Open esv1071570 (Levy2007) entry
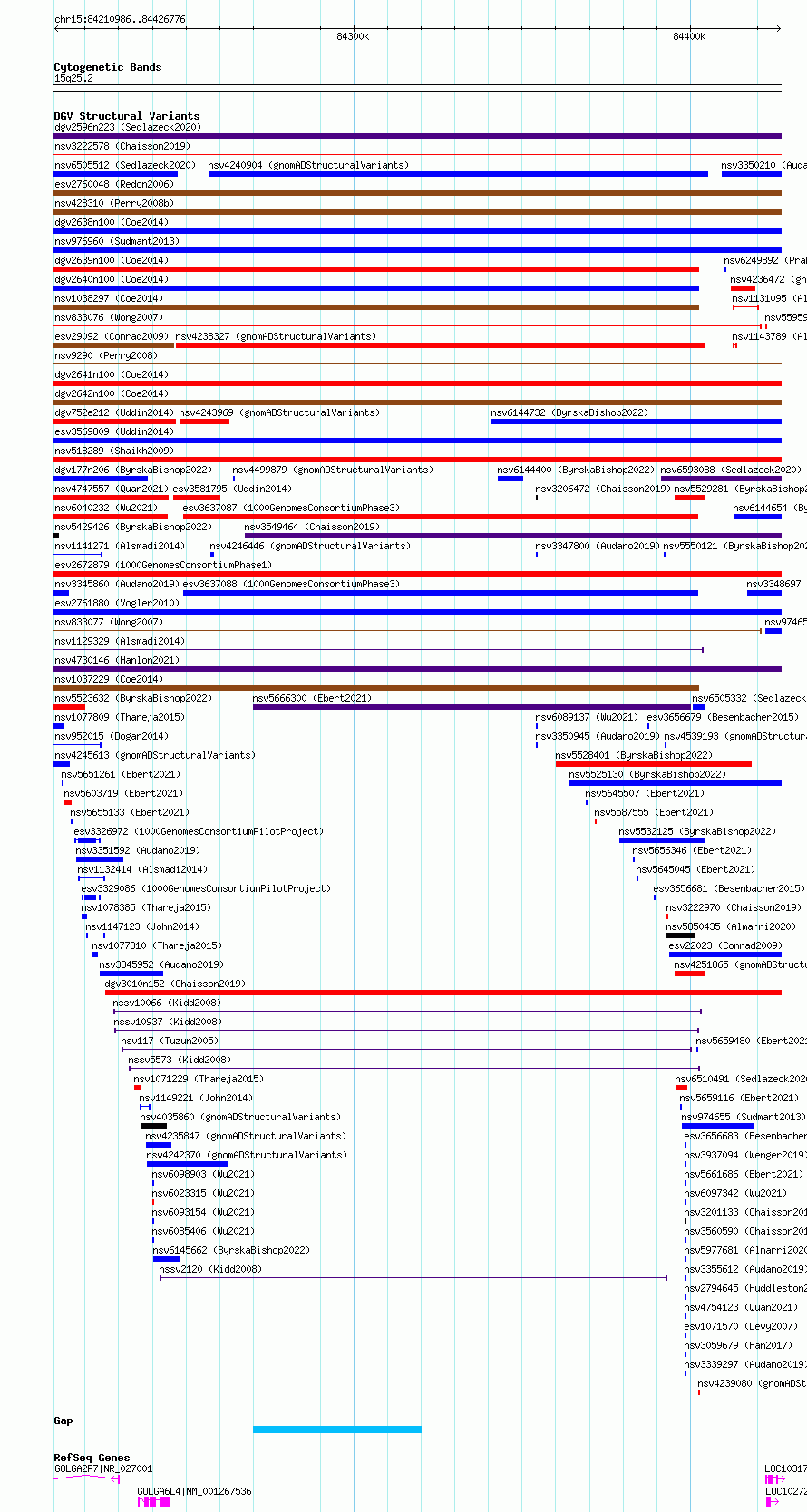 click(x=741, y=1327)
